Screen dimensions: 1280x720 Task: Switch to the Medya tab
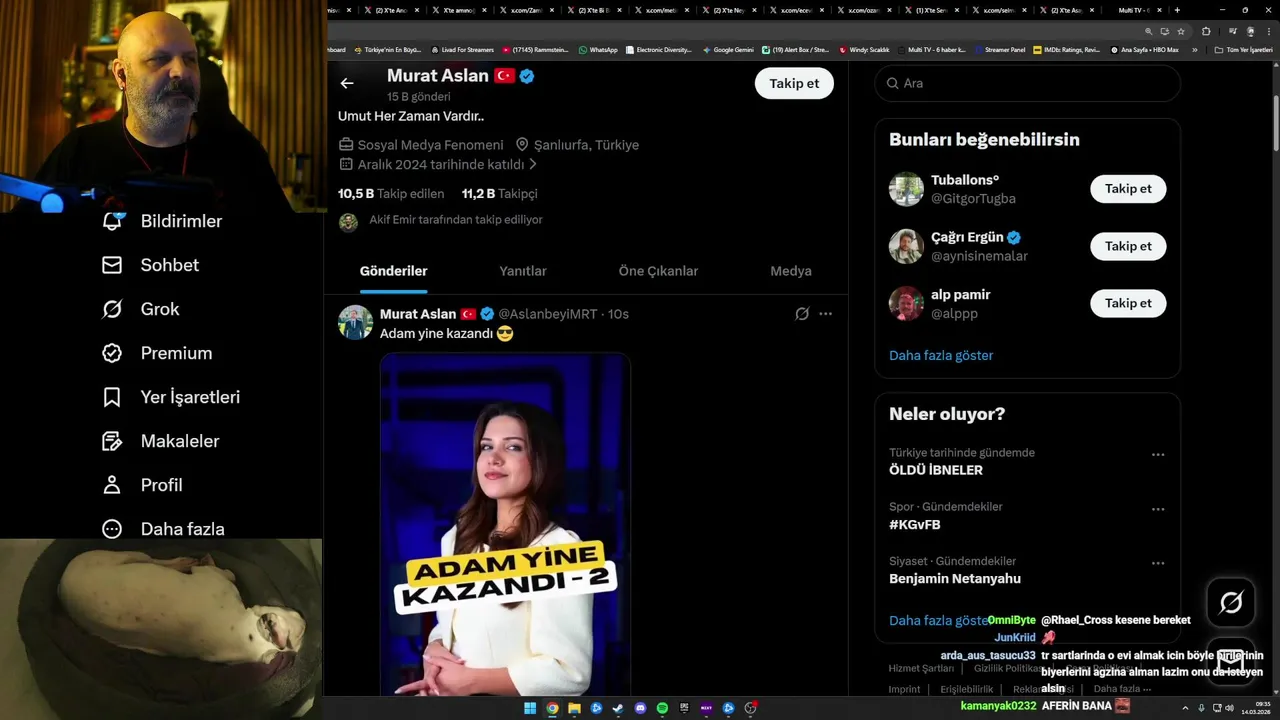(x=791, y=271)
